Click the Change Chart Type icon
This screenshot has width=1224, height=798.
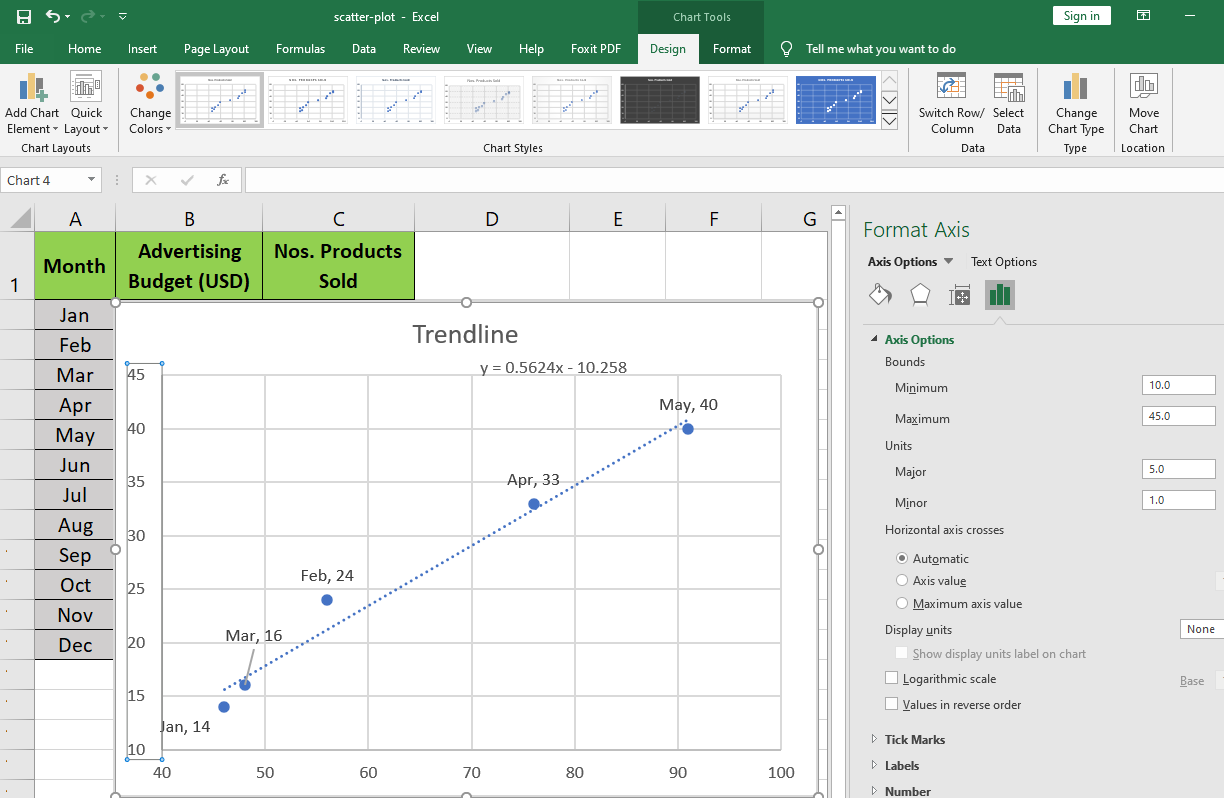[1075, 88]
